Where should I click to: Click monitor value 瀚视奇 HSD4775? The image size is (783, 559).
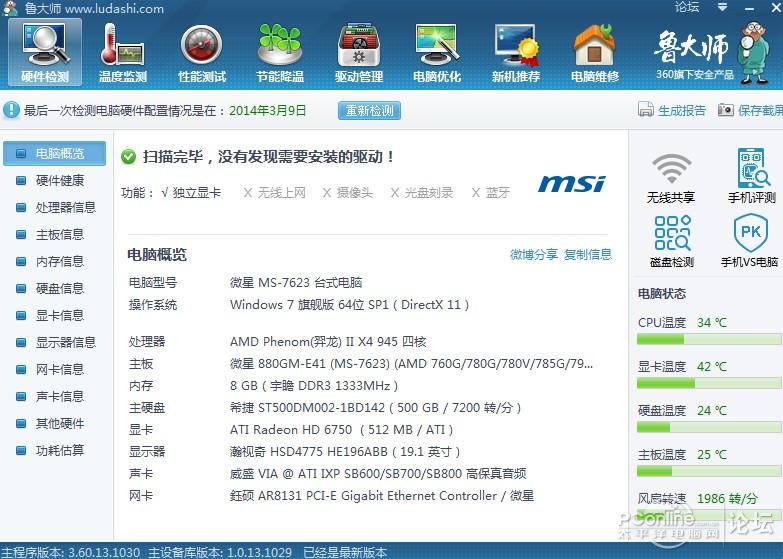pos(345,452)
